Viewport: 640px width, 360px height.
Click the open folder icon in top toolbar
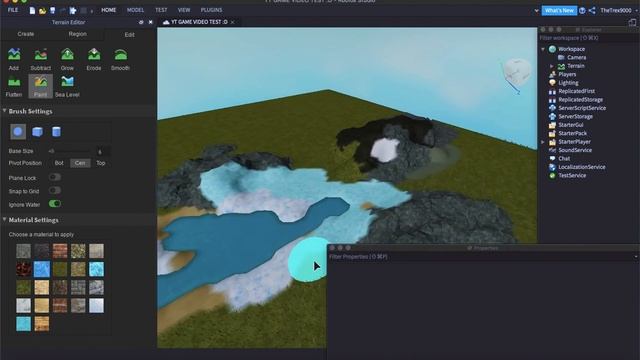[42, 11]
